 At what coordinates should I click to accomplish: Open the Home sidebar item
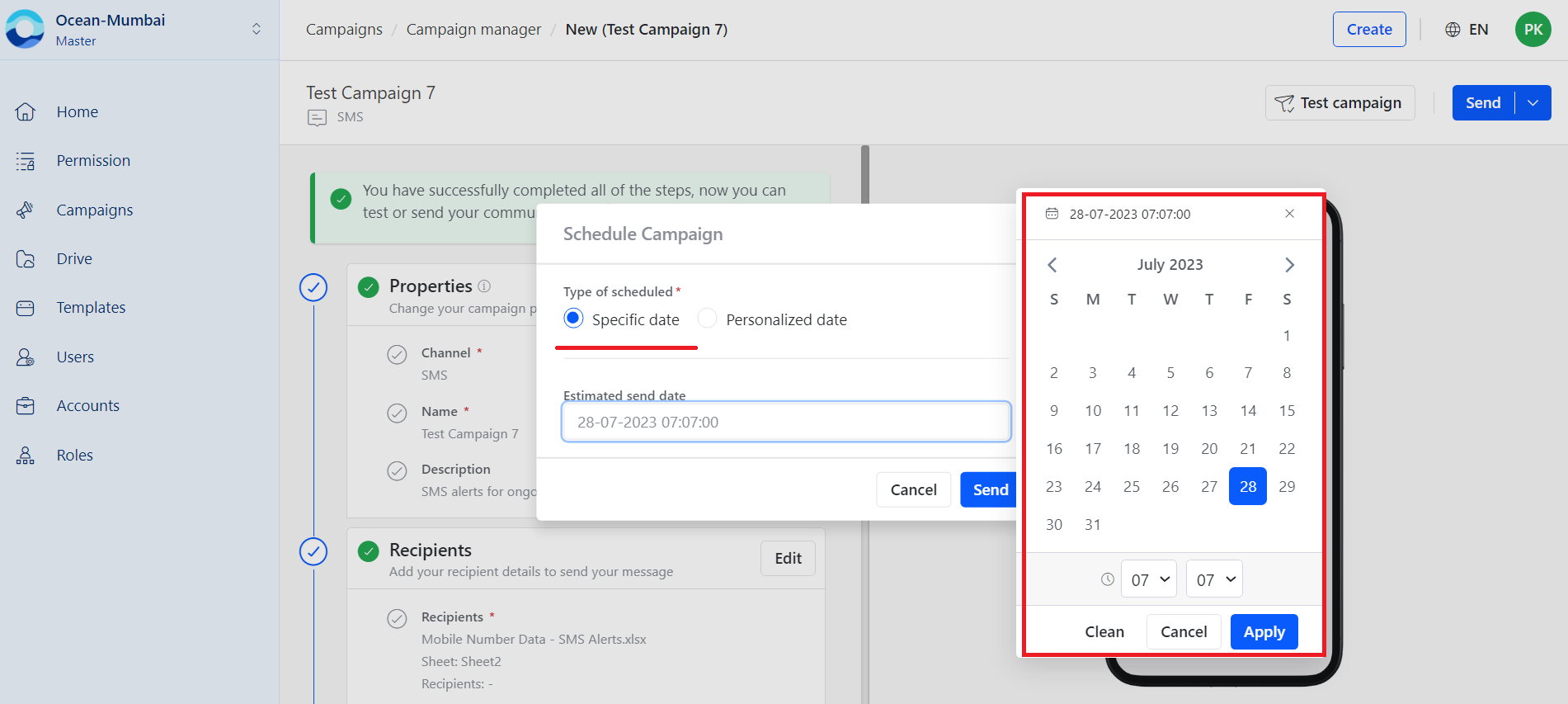click(x=77, y=111)
